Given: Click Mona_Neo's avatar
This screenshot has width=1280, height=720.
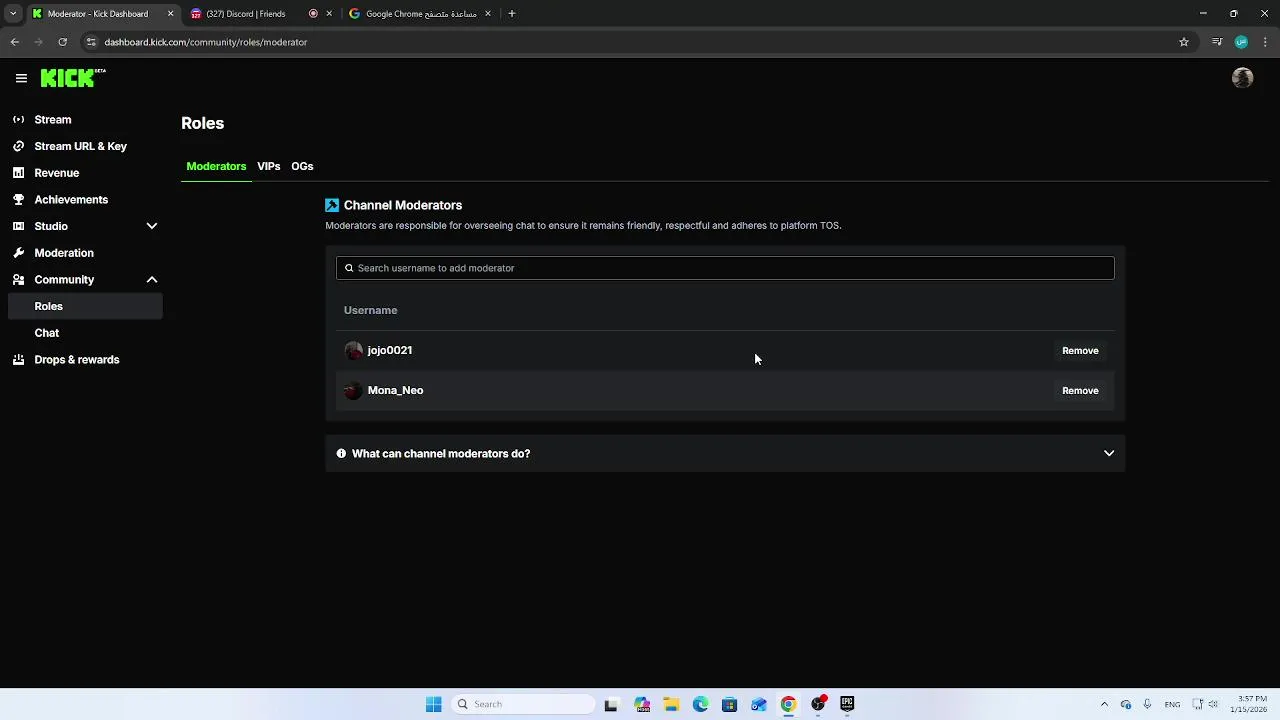Looking at the screenshot, I should pyautogui.click(x=353, y=390).
